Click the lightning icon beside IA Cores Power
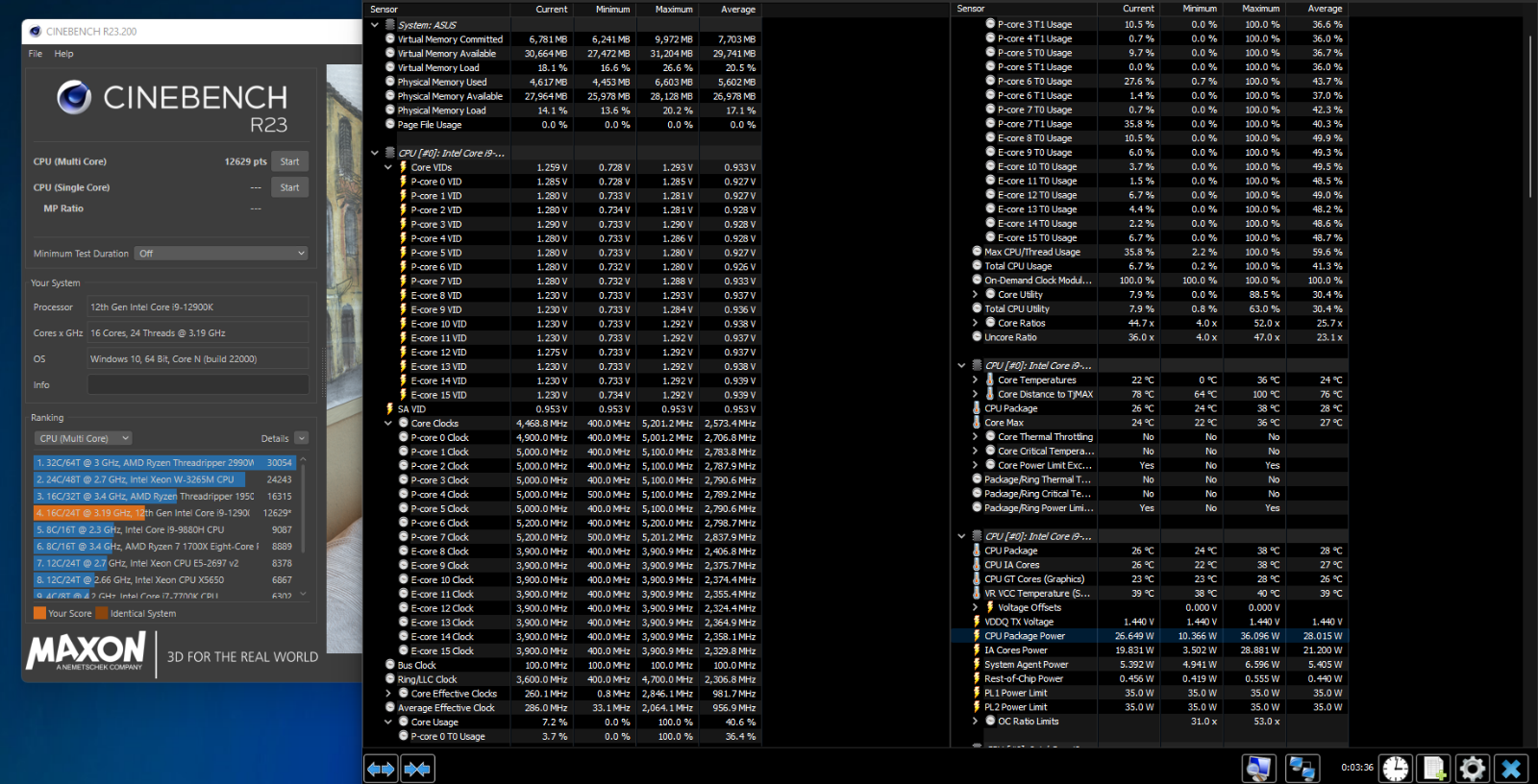Screen dimensions: 1538x784 pyautogui.click(x=977, y=650)
